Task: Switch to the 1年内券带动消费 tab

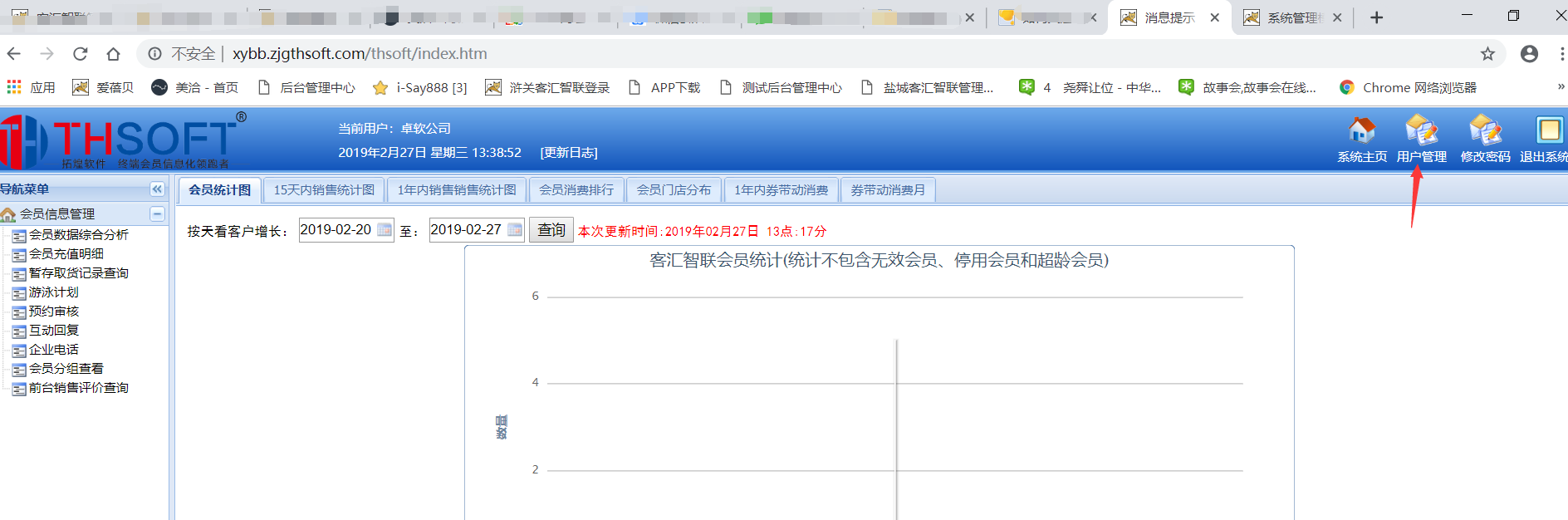Action: pos(781,190)
